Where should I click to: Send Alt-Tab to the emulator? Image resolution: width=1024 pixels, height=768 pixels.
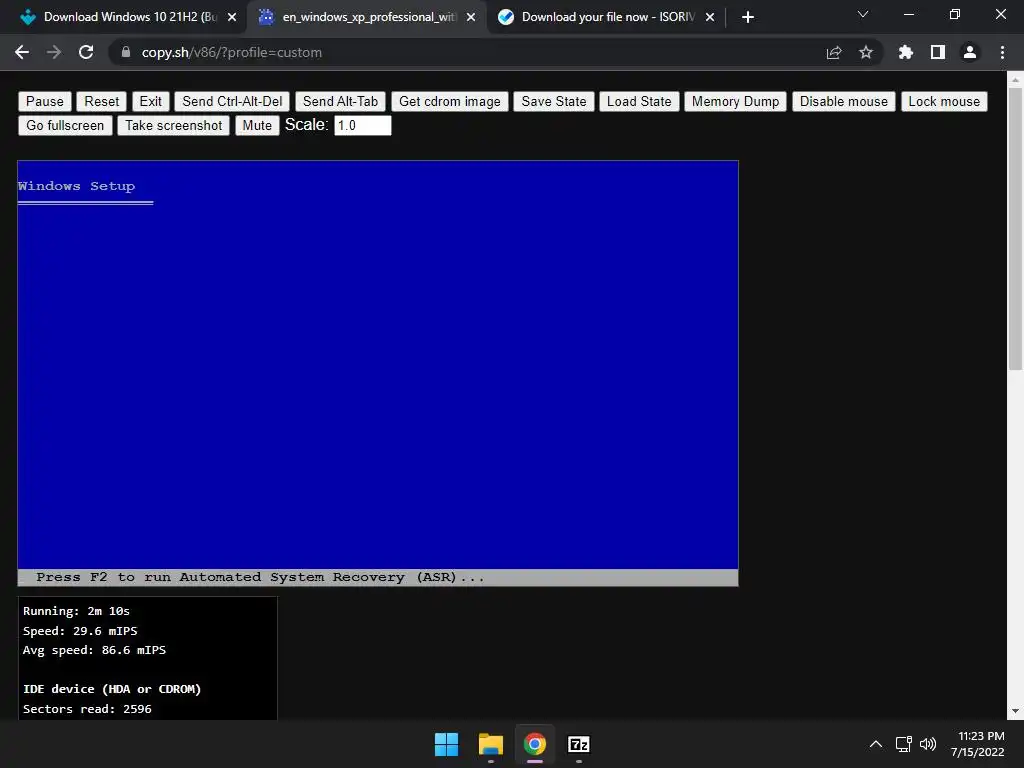pyautogui.click(x=340, y=101)
